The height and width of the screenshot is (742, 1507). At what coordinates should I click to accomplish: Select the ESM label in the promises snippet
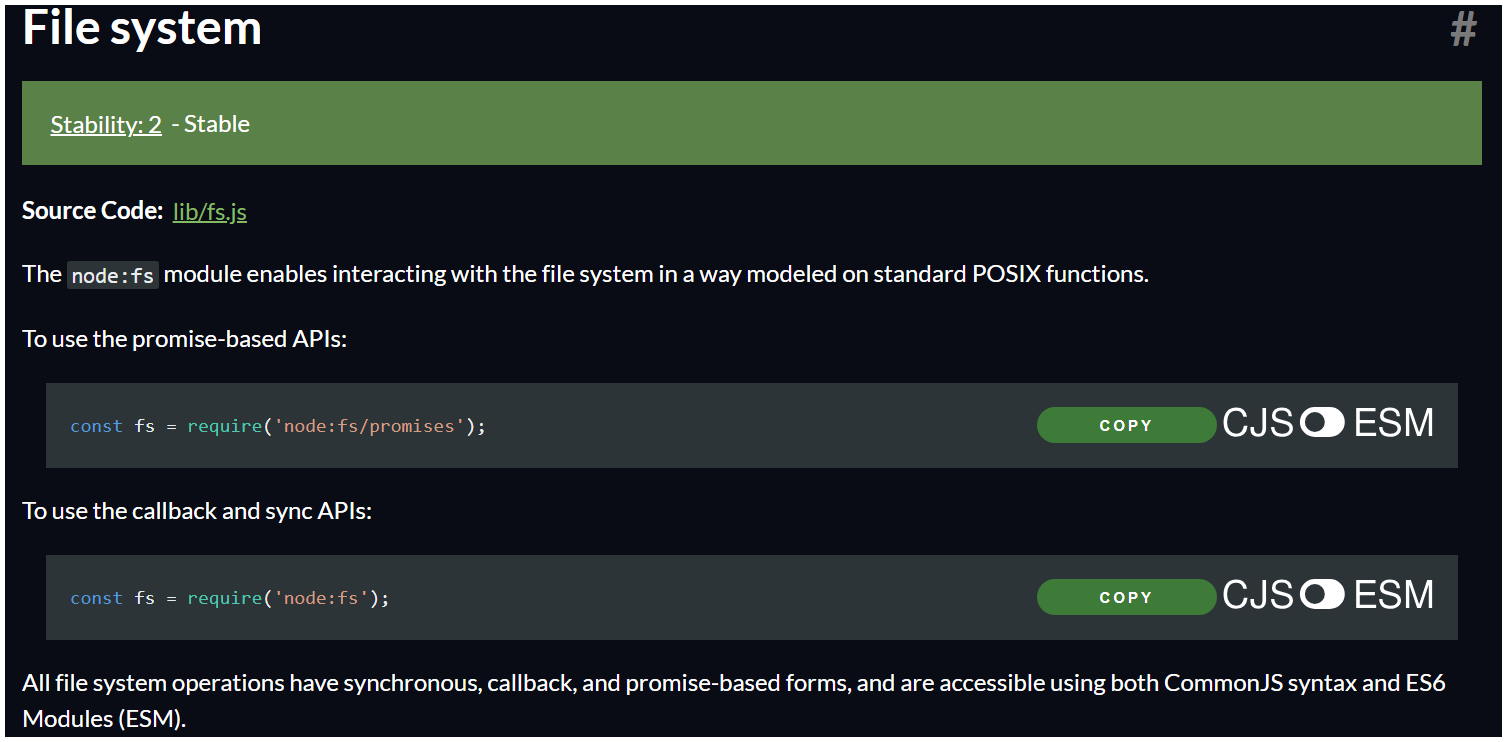(1394, 423)
